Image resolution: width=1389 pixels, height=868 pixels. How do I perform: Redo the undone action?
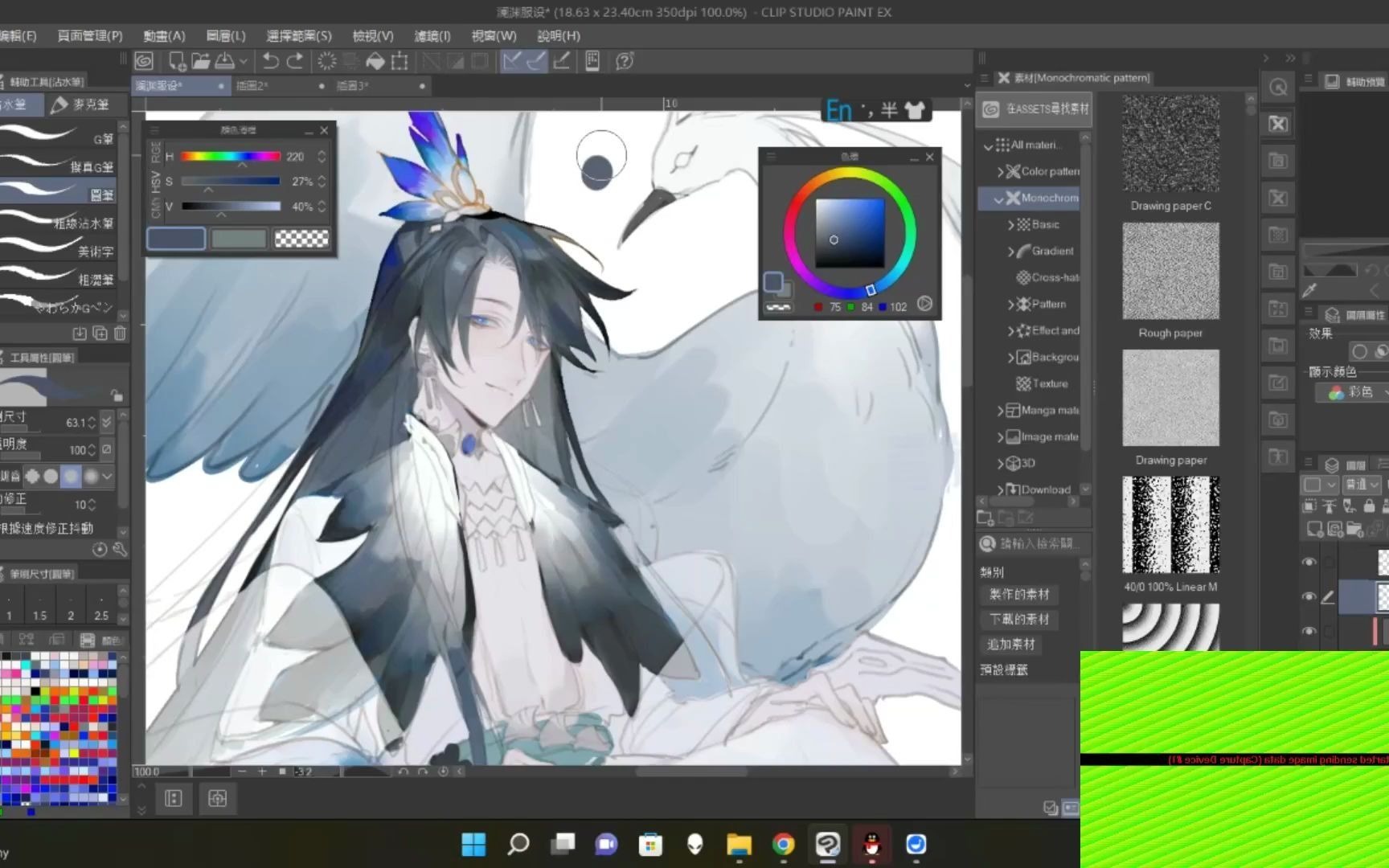pos(295,61)
